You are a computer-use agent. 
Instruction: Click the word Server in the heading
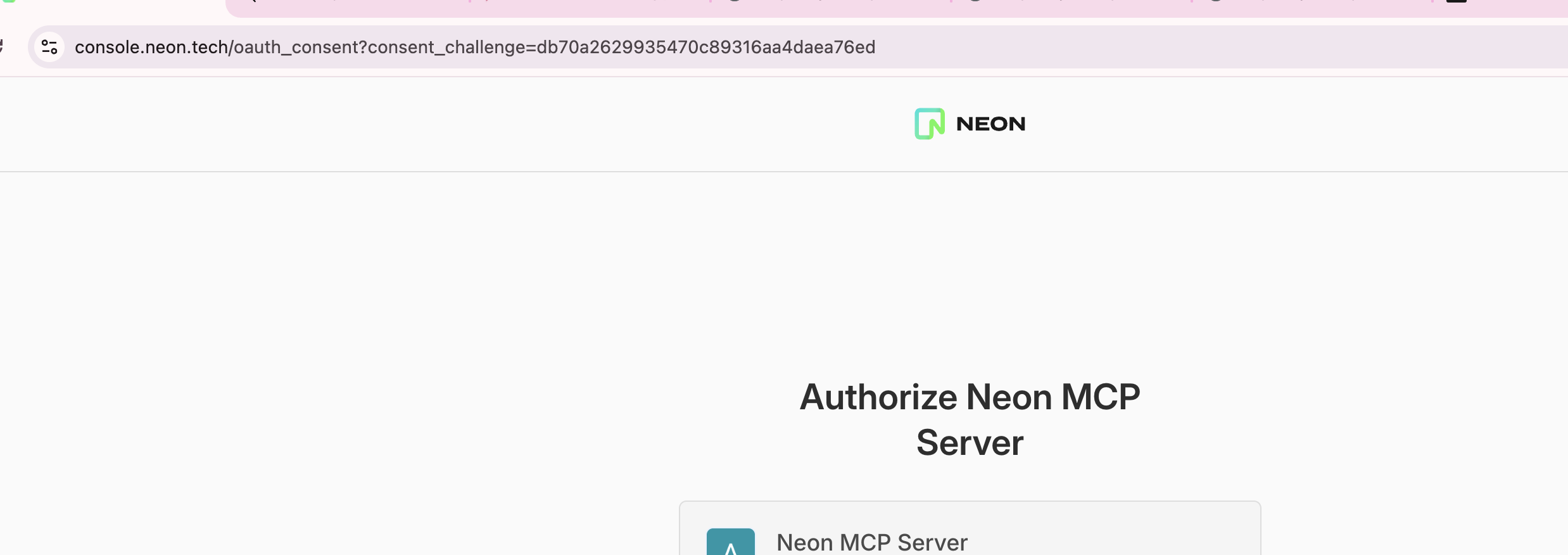[970, 442]
